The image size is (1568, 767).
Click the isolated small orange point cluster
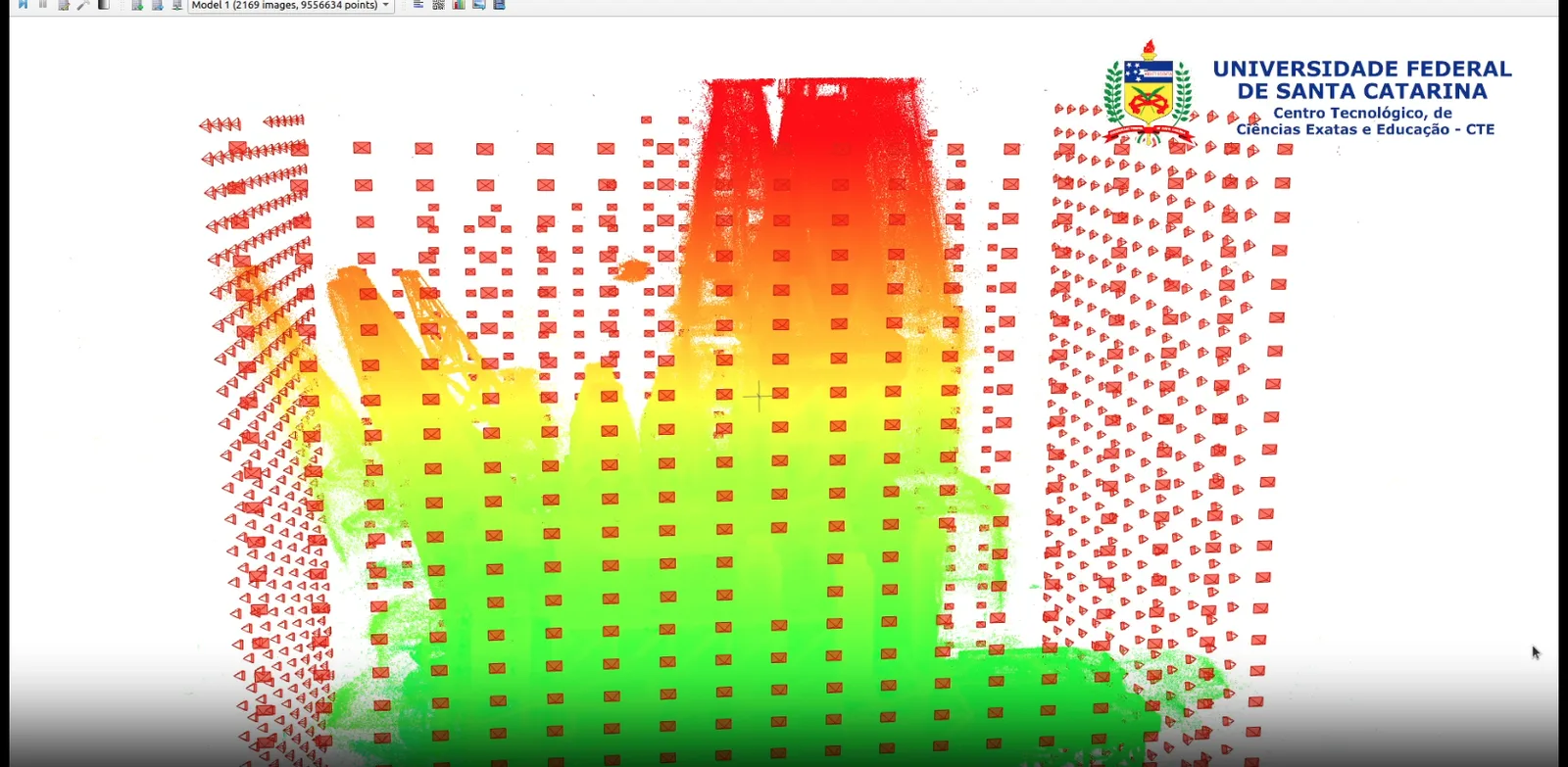click(632, 269)
